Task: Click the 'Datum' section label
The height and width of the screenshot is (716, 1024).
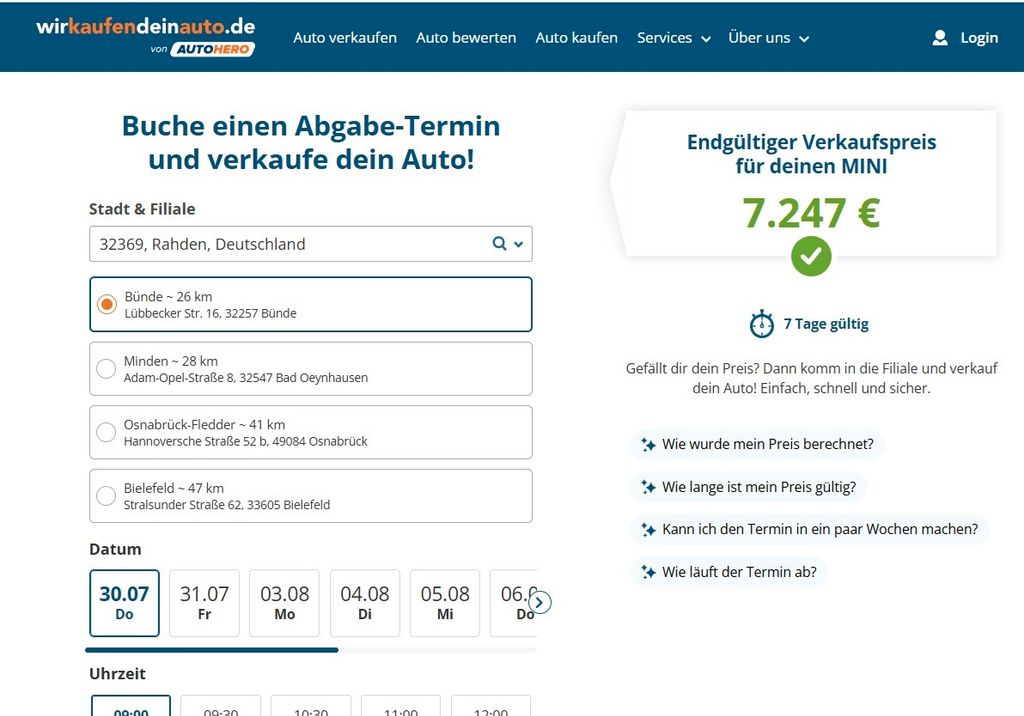Action: pos(115,549)
